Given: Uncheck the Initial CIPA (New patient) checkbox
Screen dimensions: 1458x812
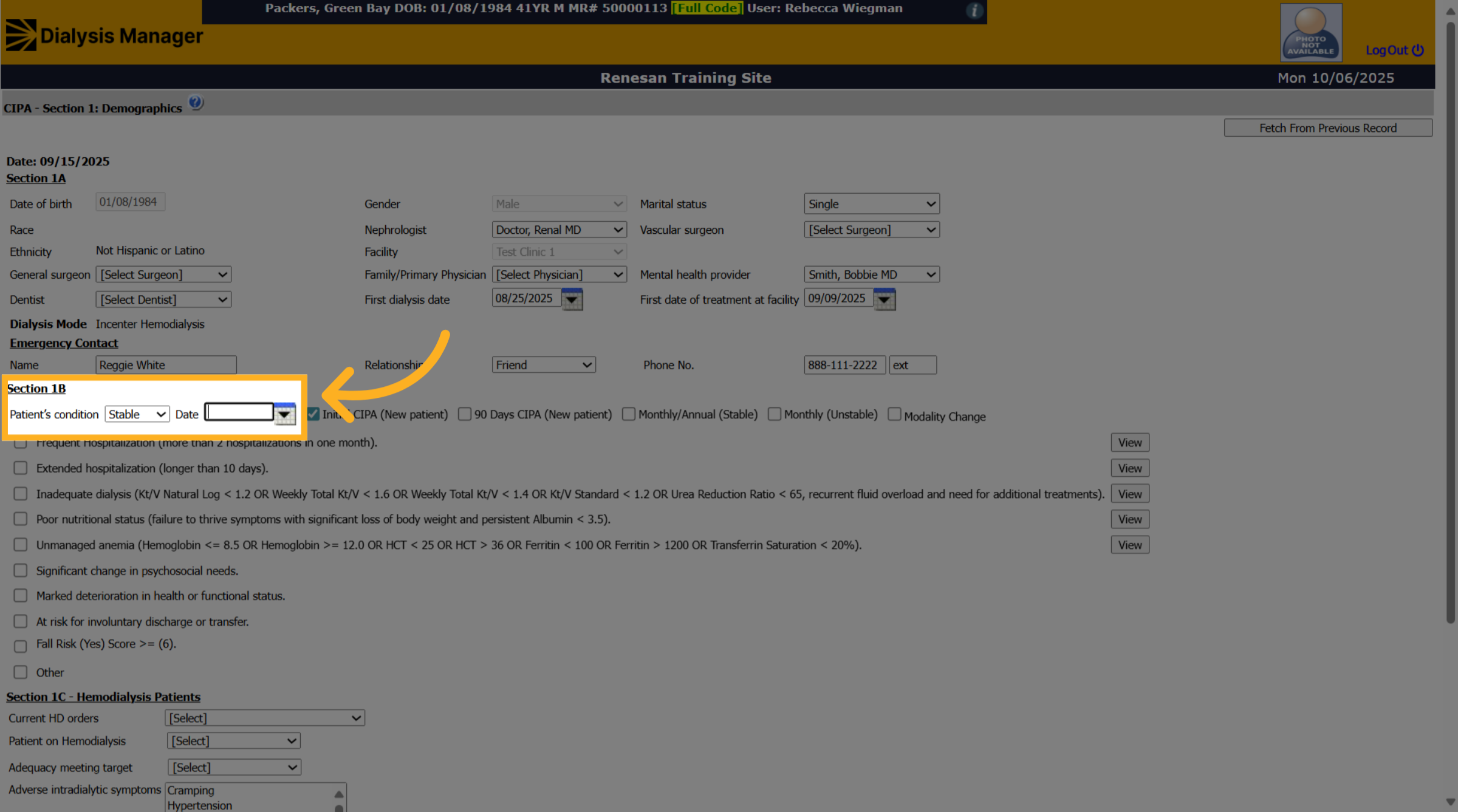Looking at the screenshot, I should [x=313, y=414].
